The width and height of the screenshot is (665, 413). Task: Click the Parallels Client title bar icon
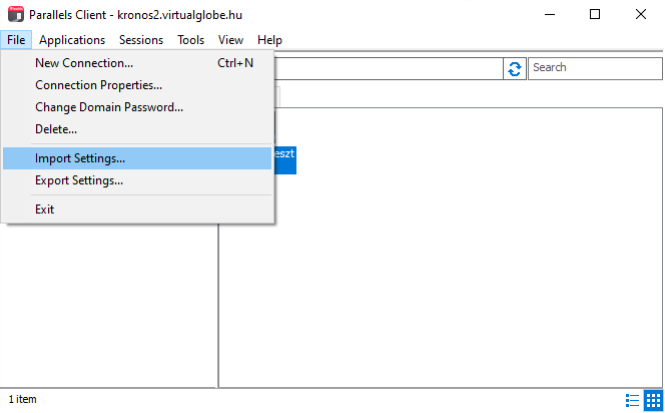coord(16,15)
